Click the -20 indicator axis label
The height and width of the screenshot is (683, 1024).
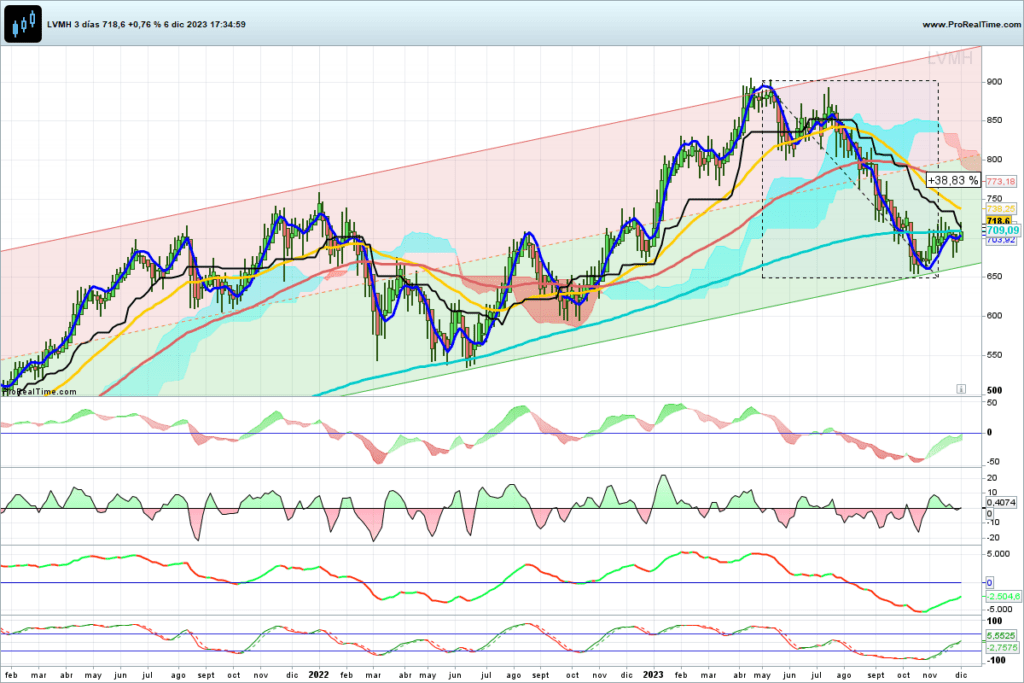coord(991,538)
